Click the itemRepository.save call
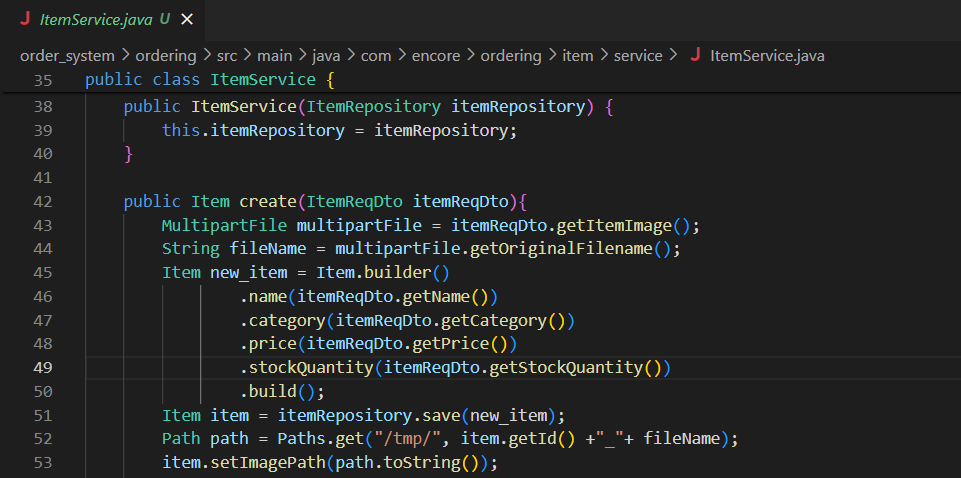Image resolution: width=961 pixels, height=478 pixels. (368, 415)
